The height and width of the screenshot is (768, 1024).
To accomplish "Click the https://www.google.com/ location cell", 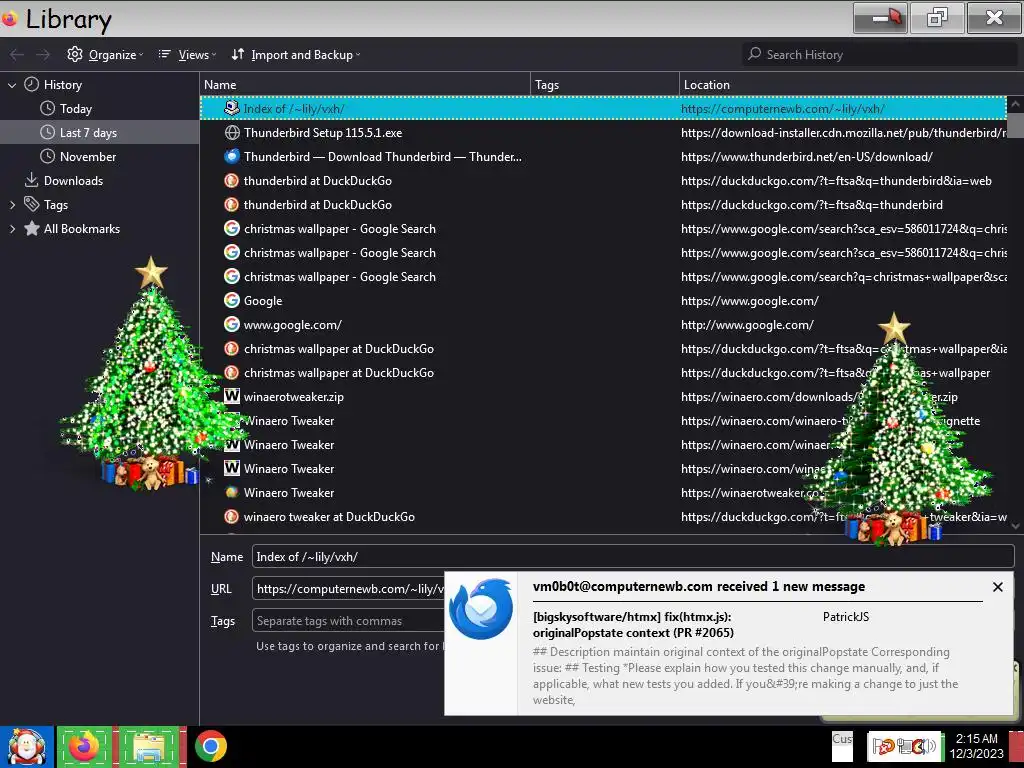I will click(750, 301).
